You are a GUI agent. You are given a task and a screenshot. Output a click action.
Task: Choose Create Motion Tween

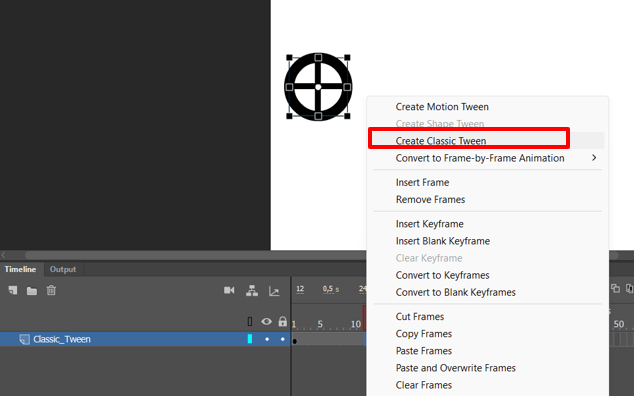(442, 107)
